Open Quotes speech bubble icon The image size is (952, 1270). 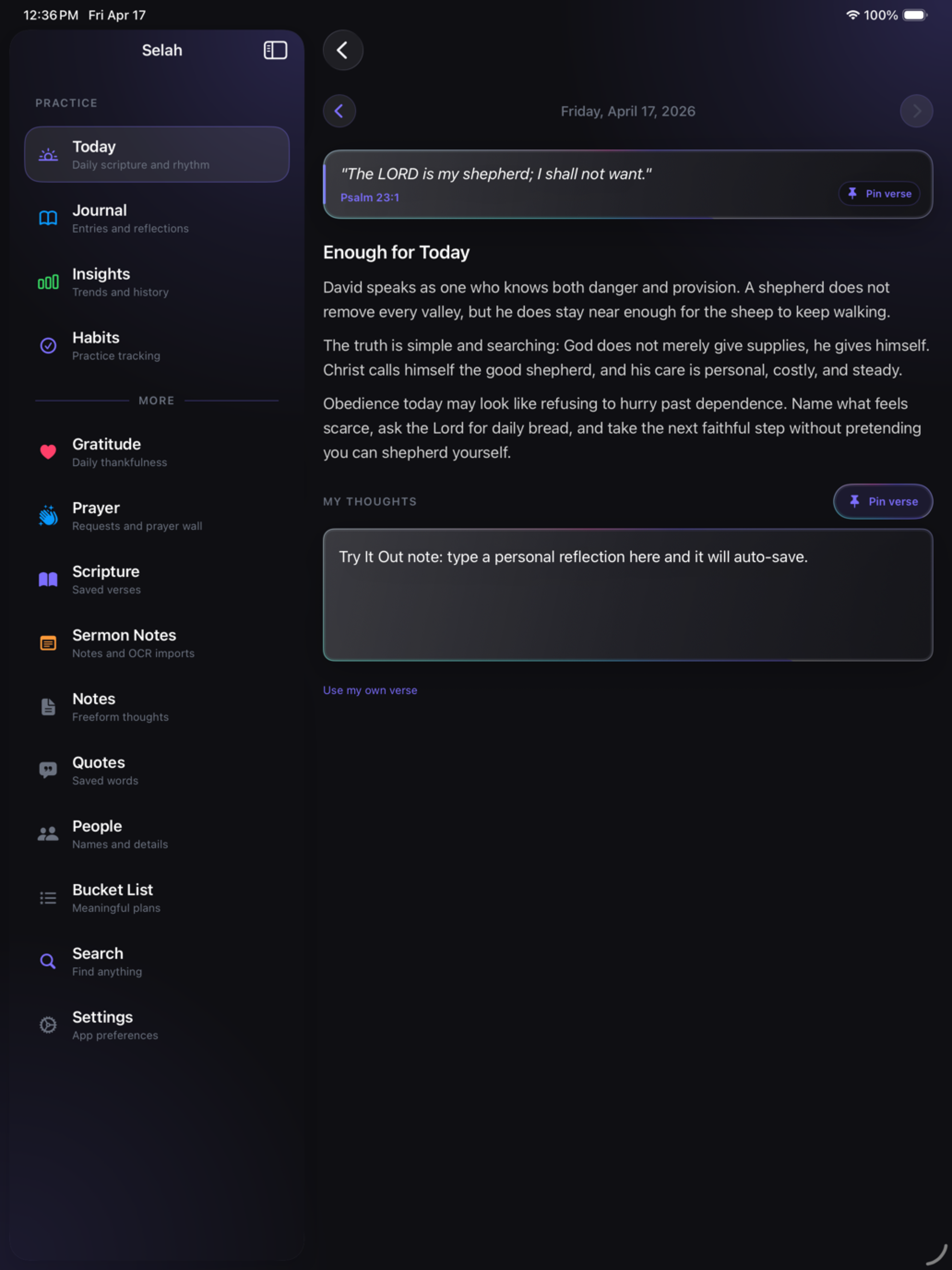48,770
